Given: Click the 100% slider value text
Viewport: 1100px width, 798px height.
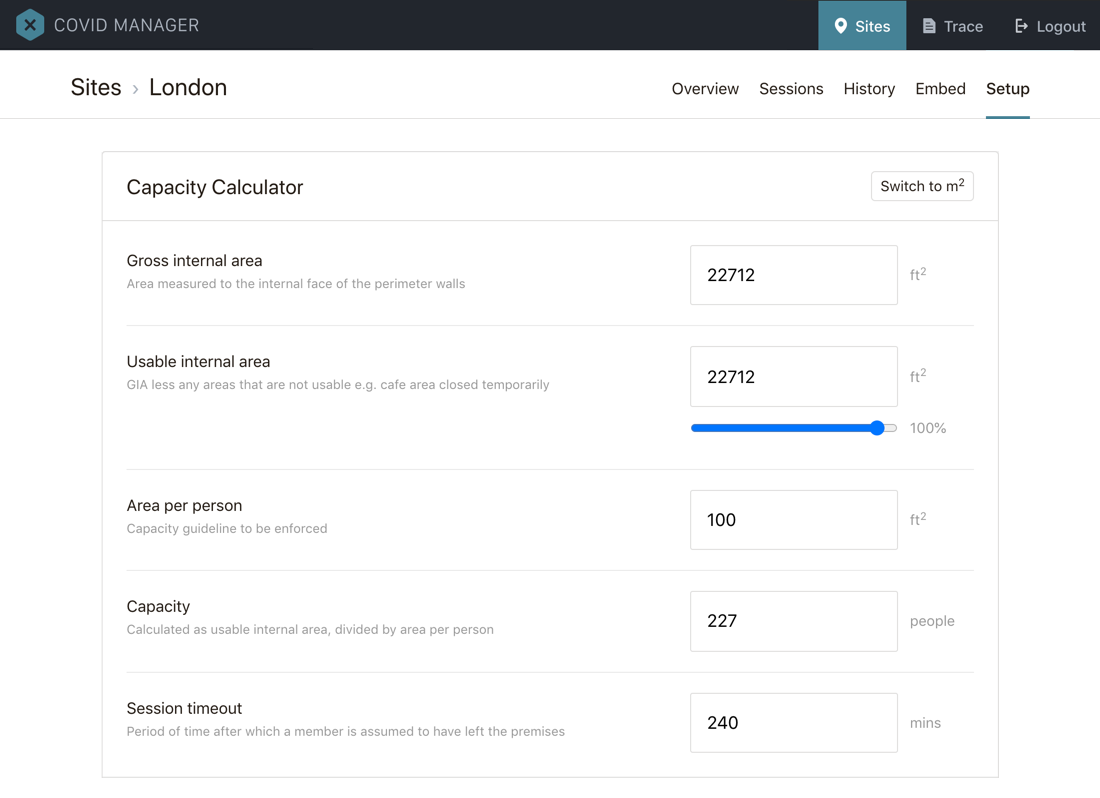Looking at the screenshot, I should pos(928,428).
